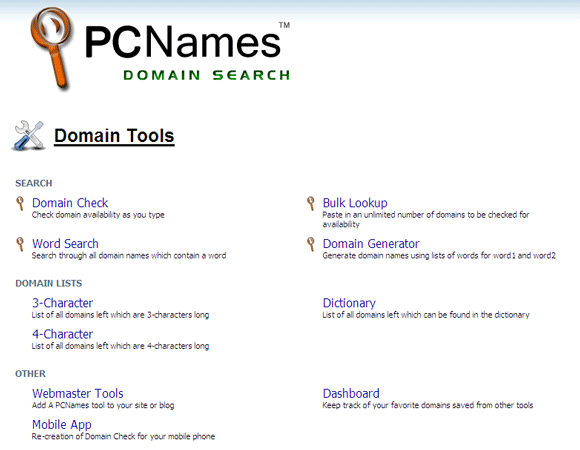The height and width of the screenshot is (450, 580).
Task: Launch the Domain Generator
Action: (371, 243)
